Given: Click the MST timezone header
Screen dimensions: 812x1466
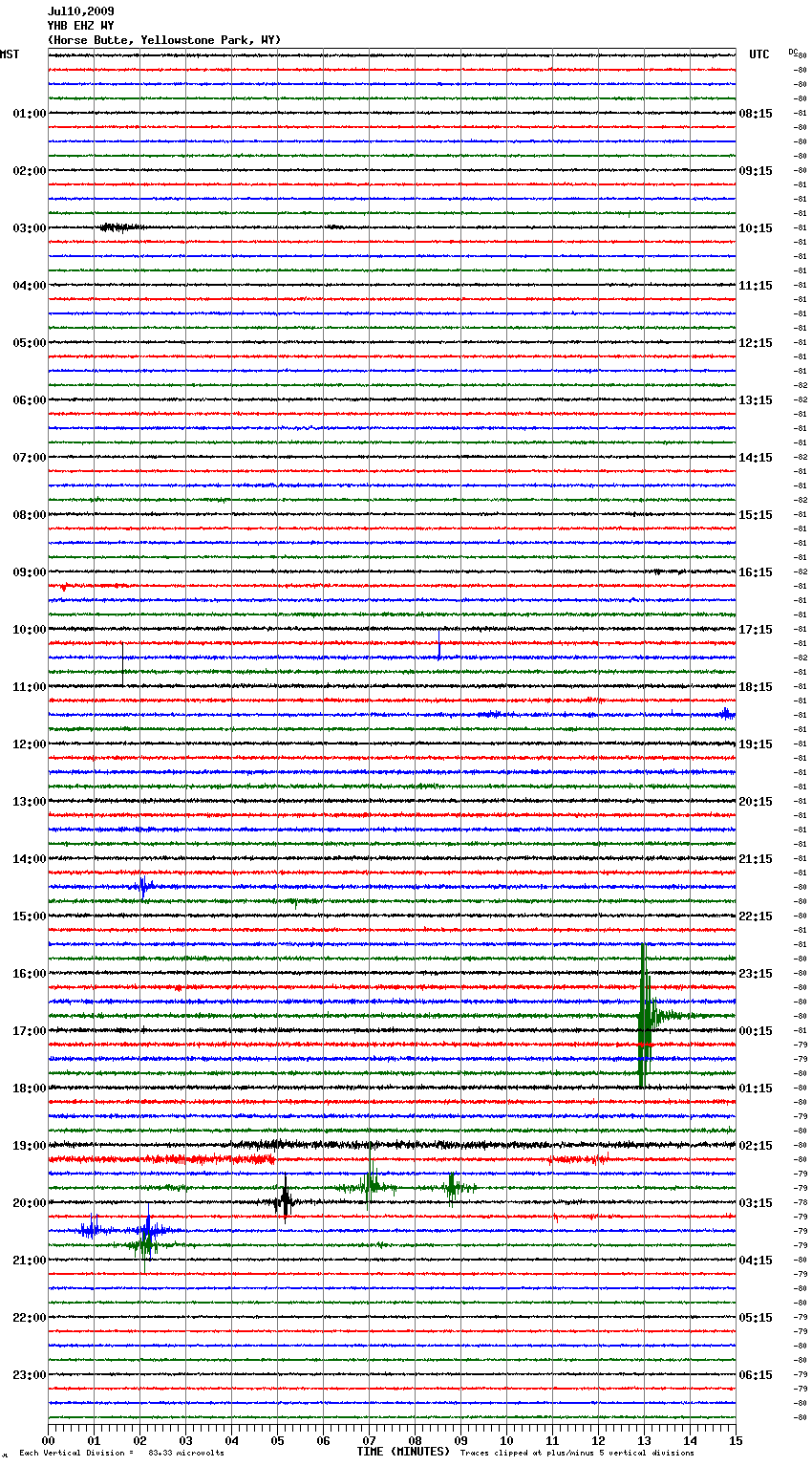Looking at the screenshot, I should point(10,54).
